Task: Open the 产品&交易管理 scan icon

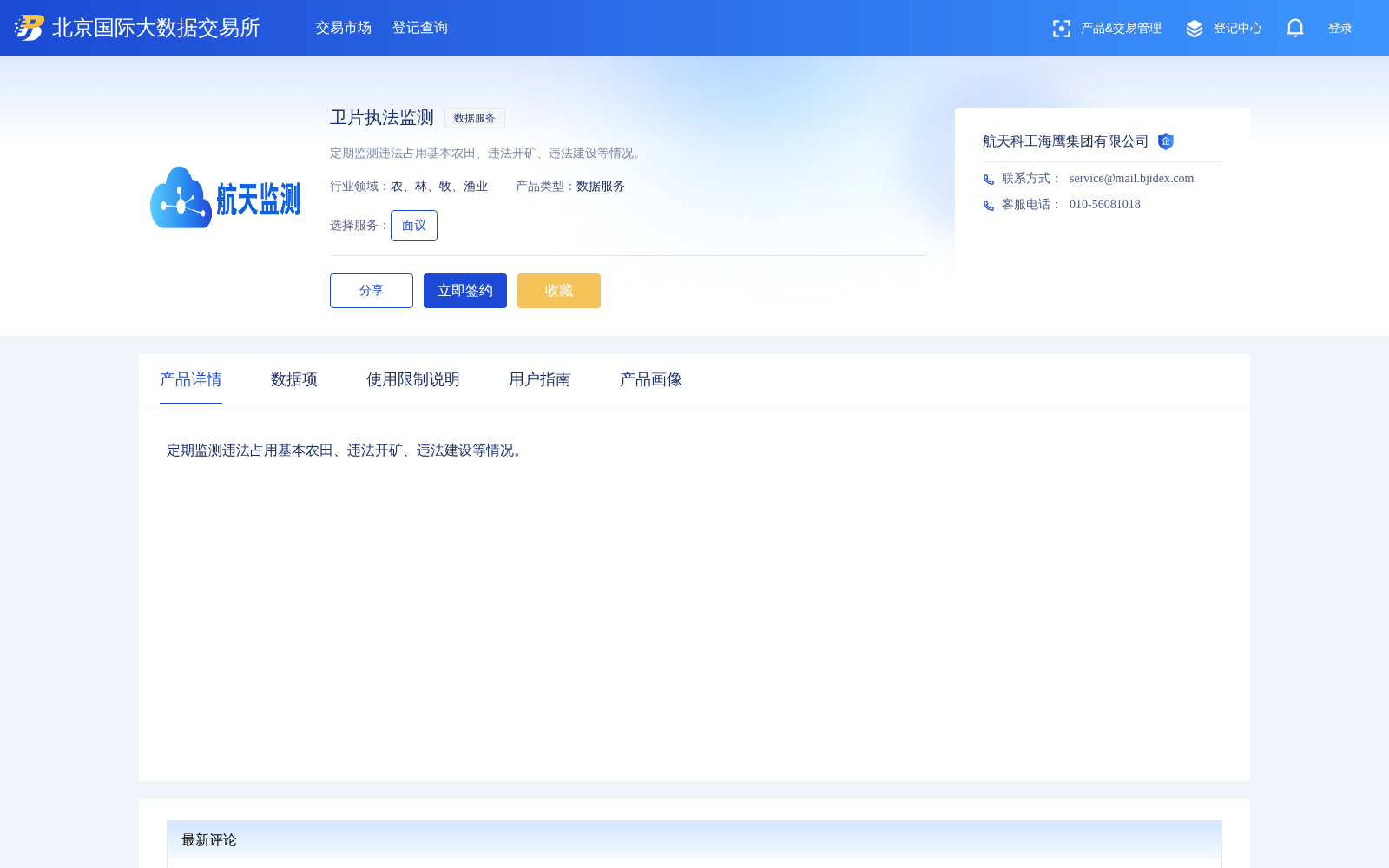Action: [x=1061, y=29]
